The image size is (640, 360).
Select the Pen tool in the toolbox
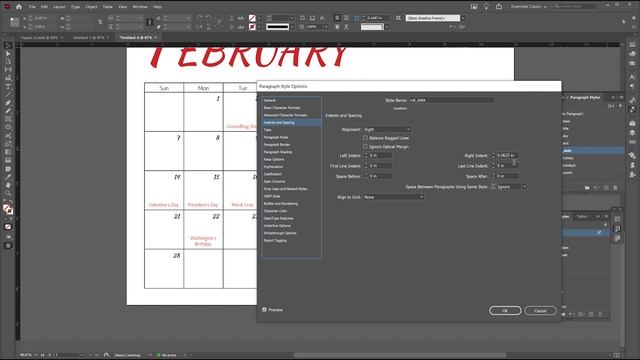(x=8, y=103)
